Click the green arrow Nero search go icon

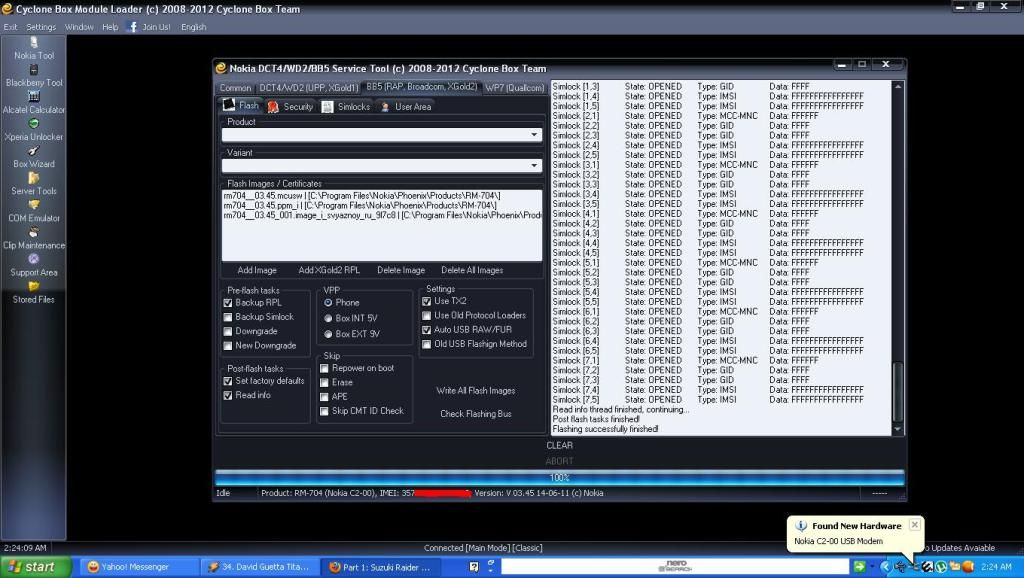pos(859,566)
